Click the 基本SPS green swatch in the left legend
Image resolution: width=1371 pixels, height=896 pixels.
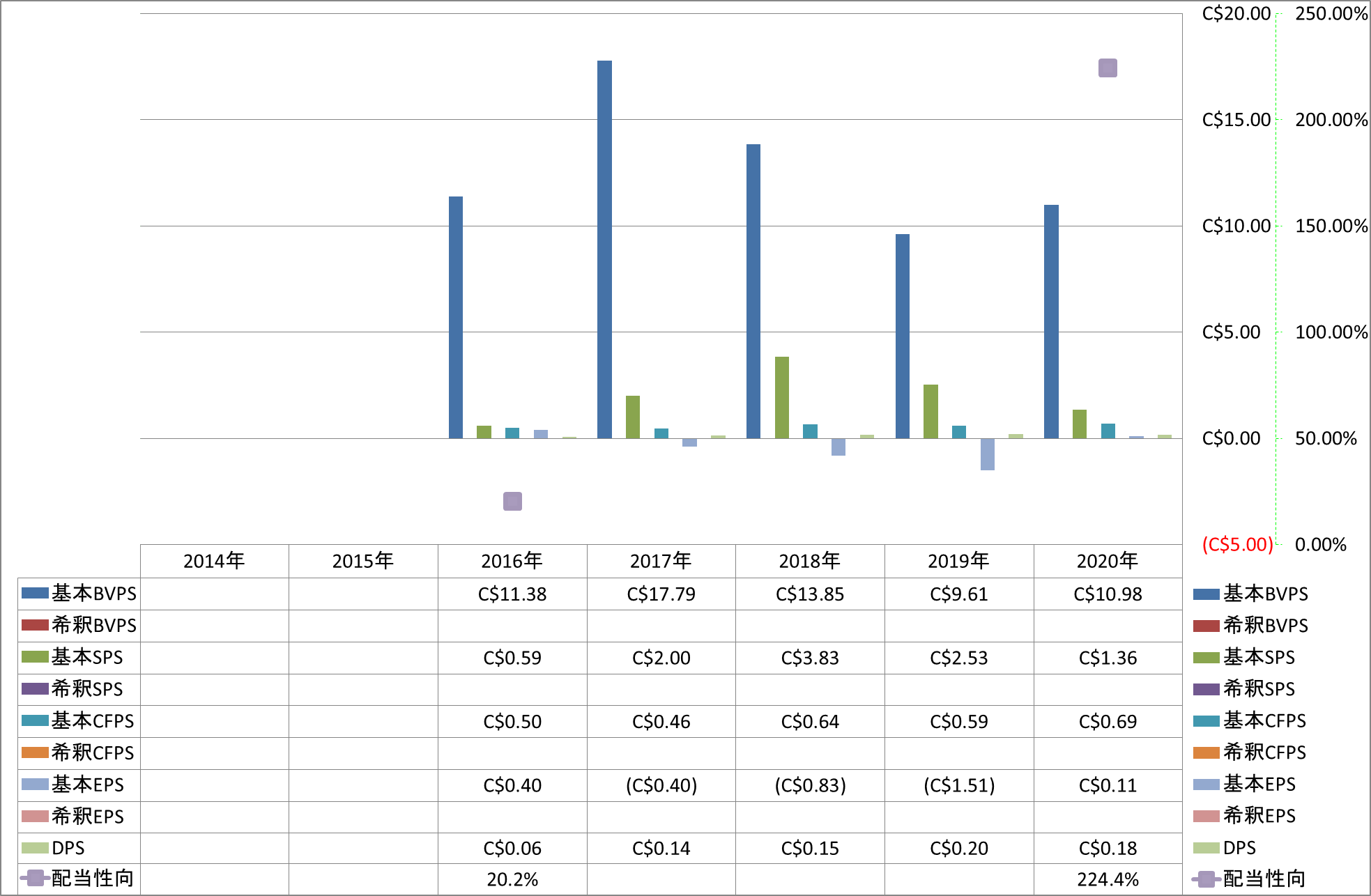click(x=35, y=657)
